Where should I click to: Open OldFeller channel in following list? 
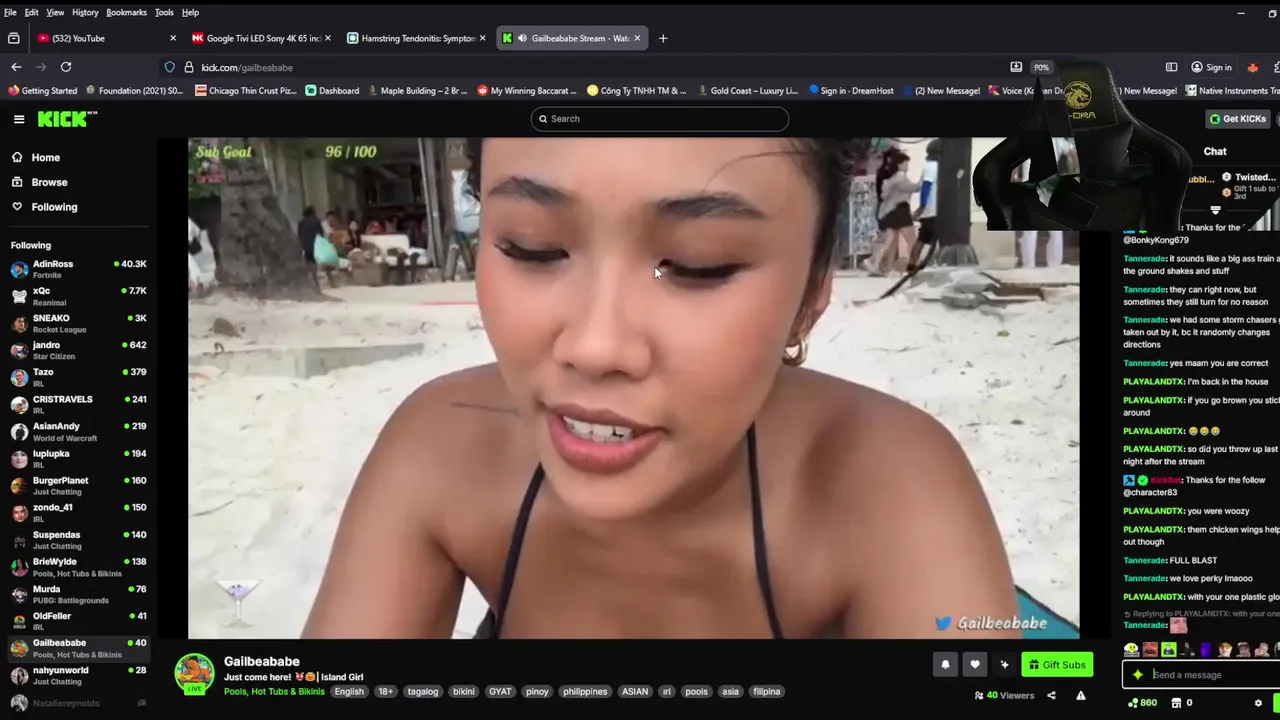[x=78, y=621]
